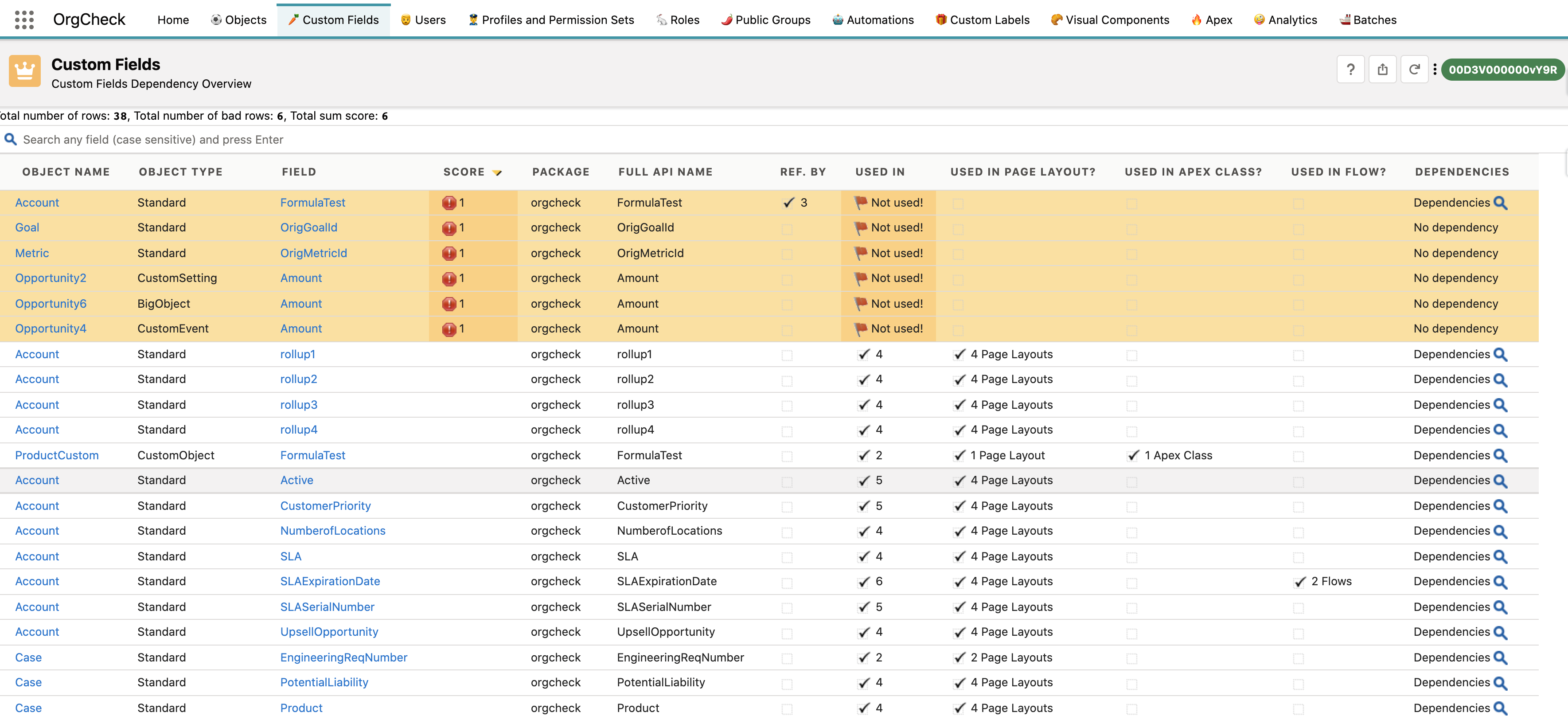The height and width of the screenshot is (720, 1568).
Task: Open the Score column sort dropdown
Action: [498, 172]
